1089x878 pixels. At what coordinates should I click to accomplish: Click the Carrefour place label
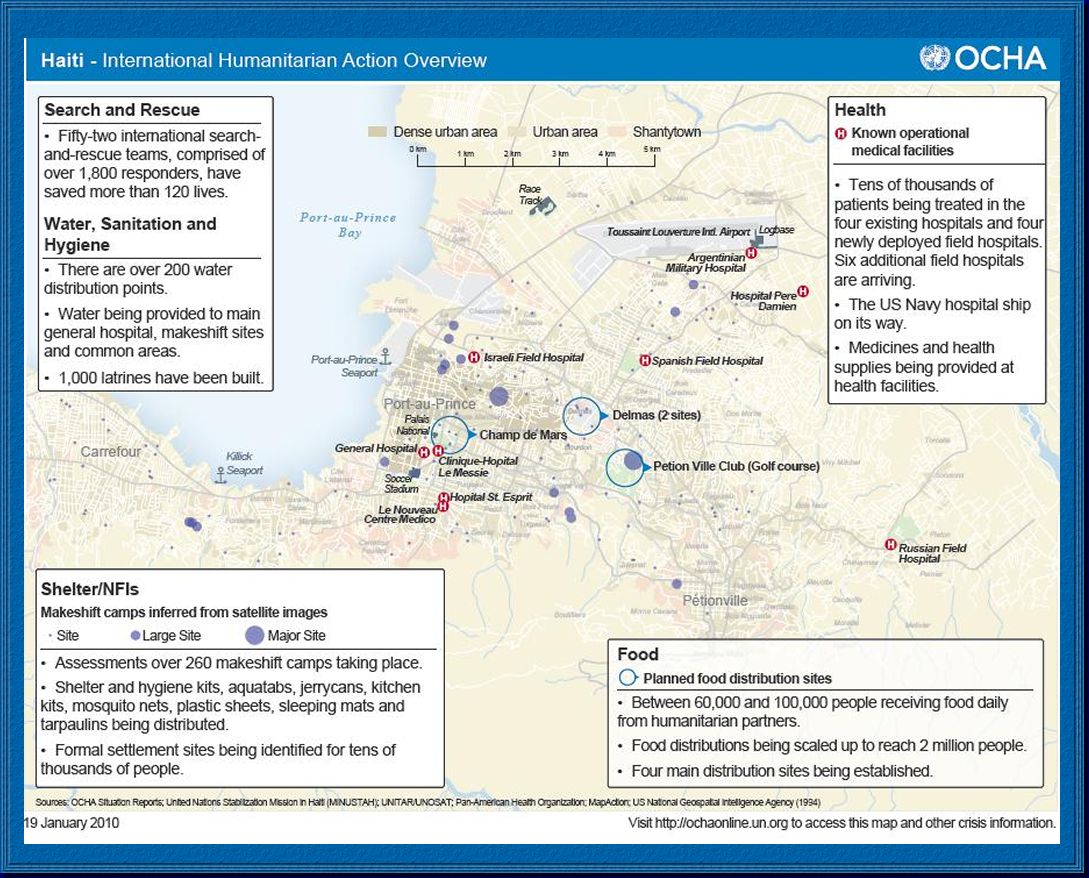pyautogui.click(x=110, y=452)
